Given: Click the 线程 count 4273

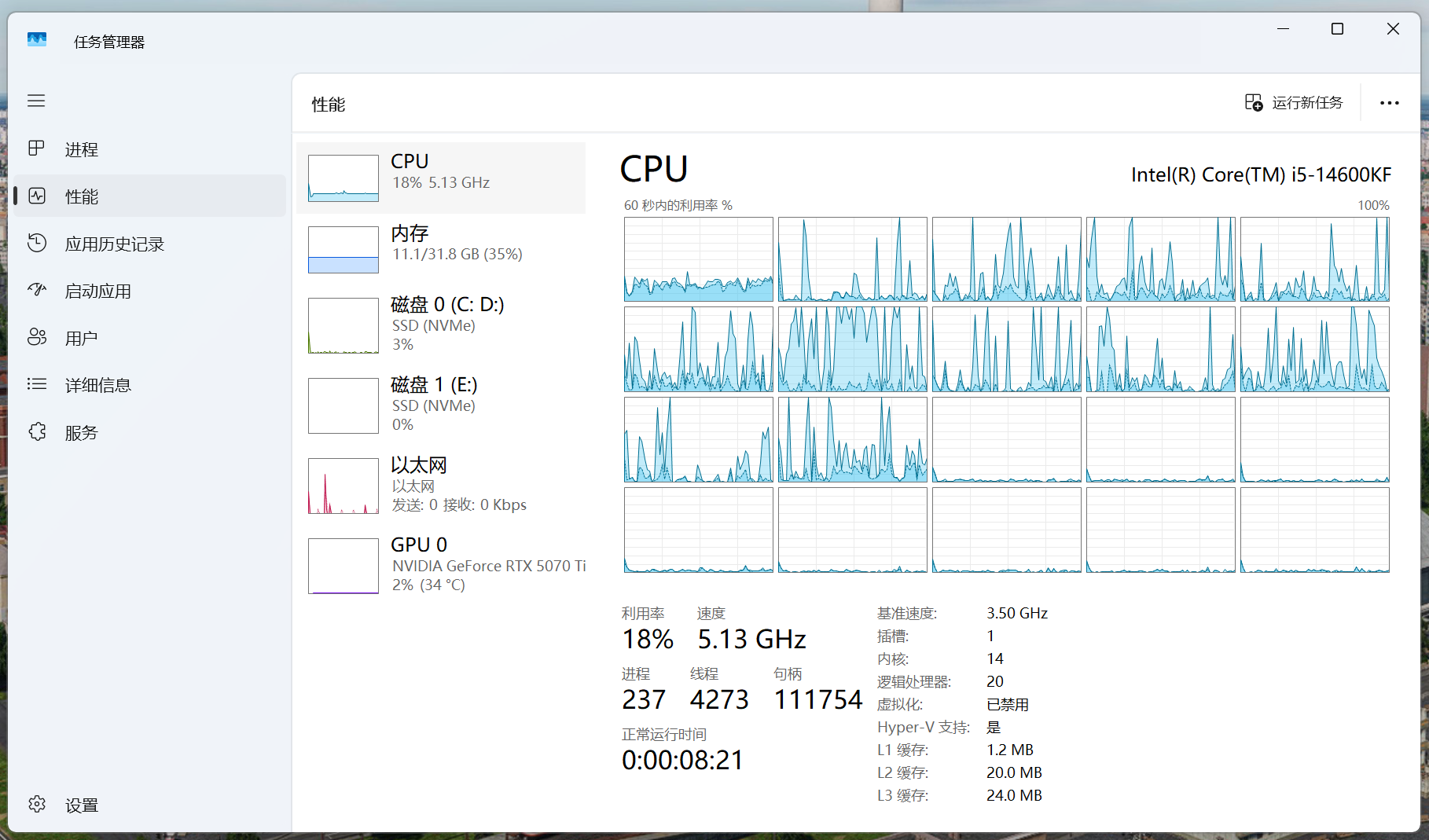Looking at the screenshot, I should (719, 699).
